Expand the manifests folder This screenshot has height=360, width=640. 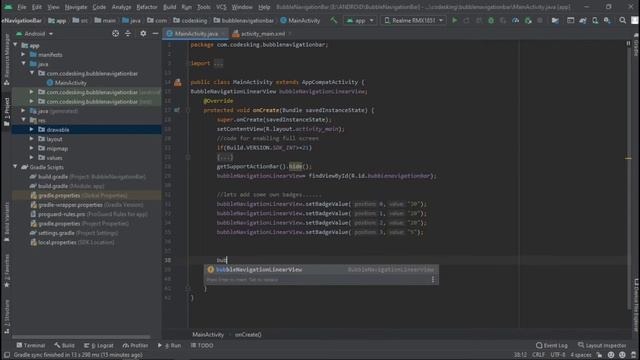[23, 55]
